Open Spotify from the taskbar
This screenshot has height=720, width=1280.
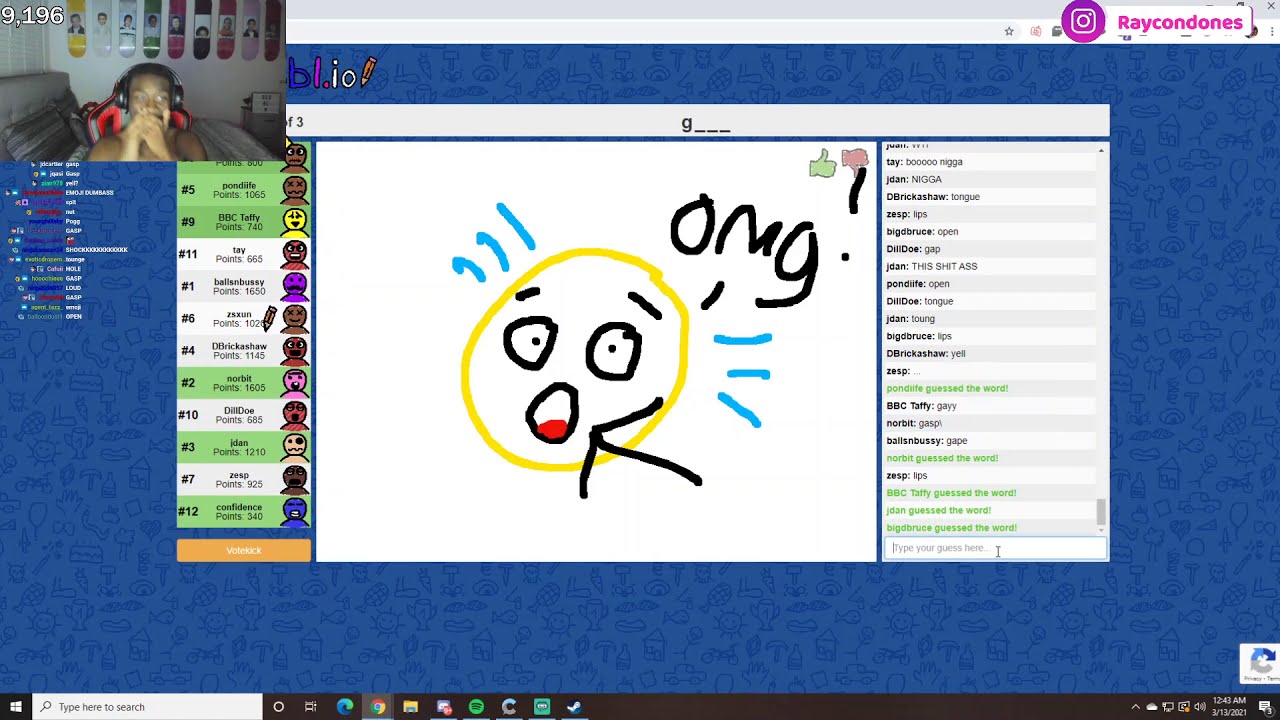point(476,707)
